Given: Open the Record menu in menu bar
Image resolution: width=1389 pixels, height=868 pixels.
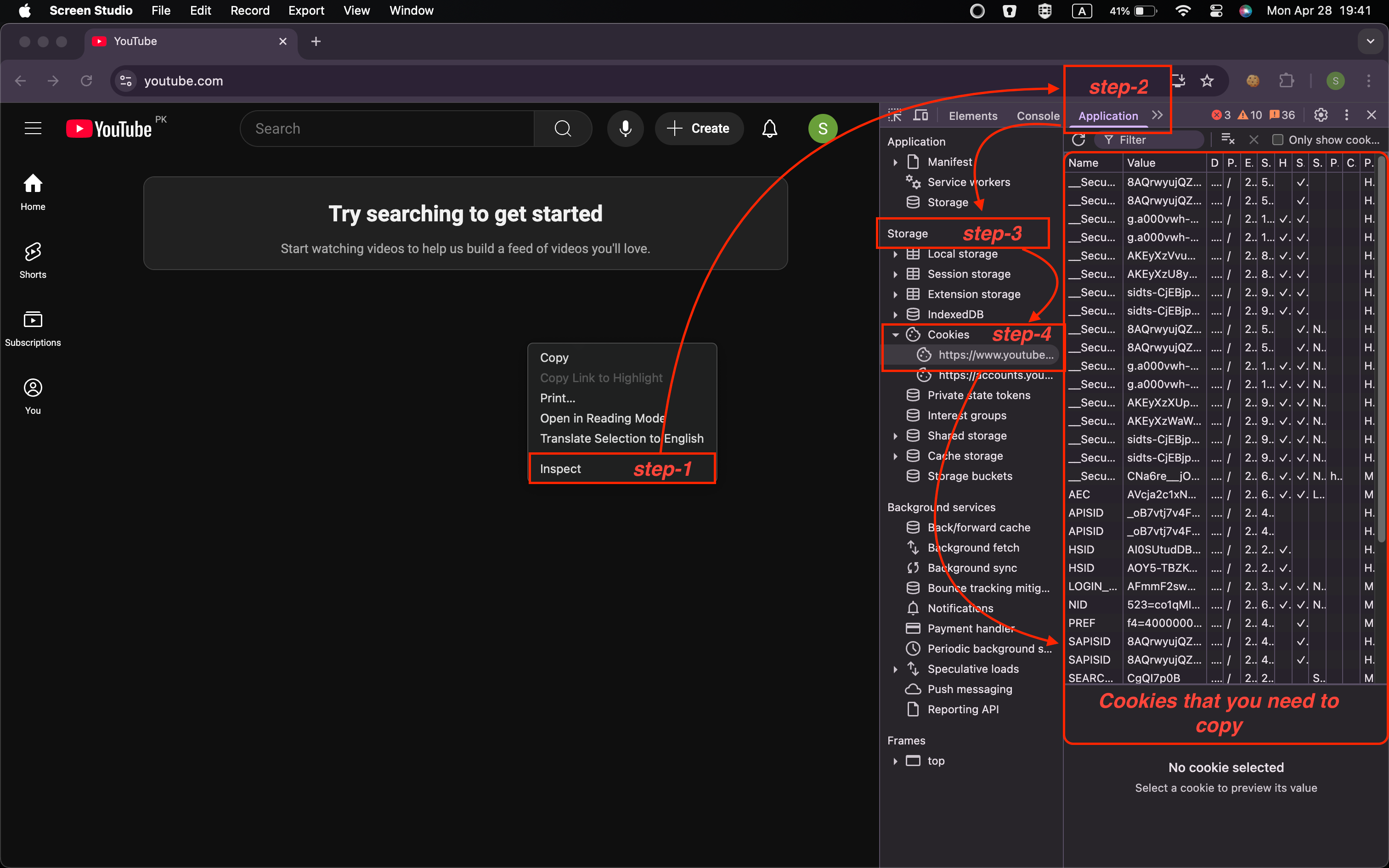Looking at the screenshot, I should click(x=250, y=10).
